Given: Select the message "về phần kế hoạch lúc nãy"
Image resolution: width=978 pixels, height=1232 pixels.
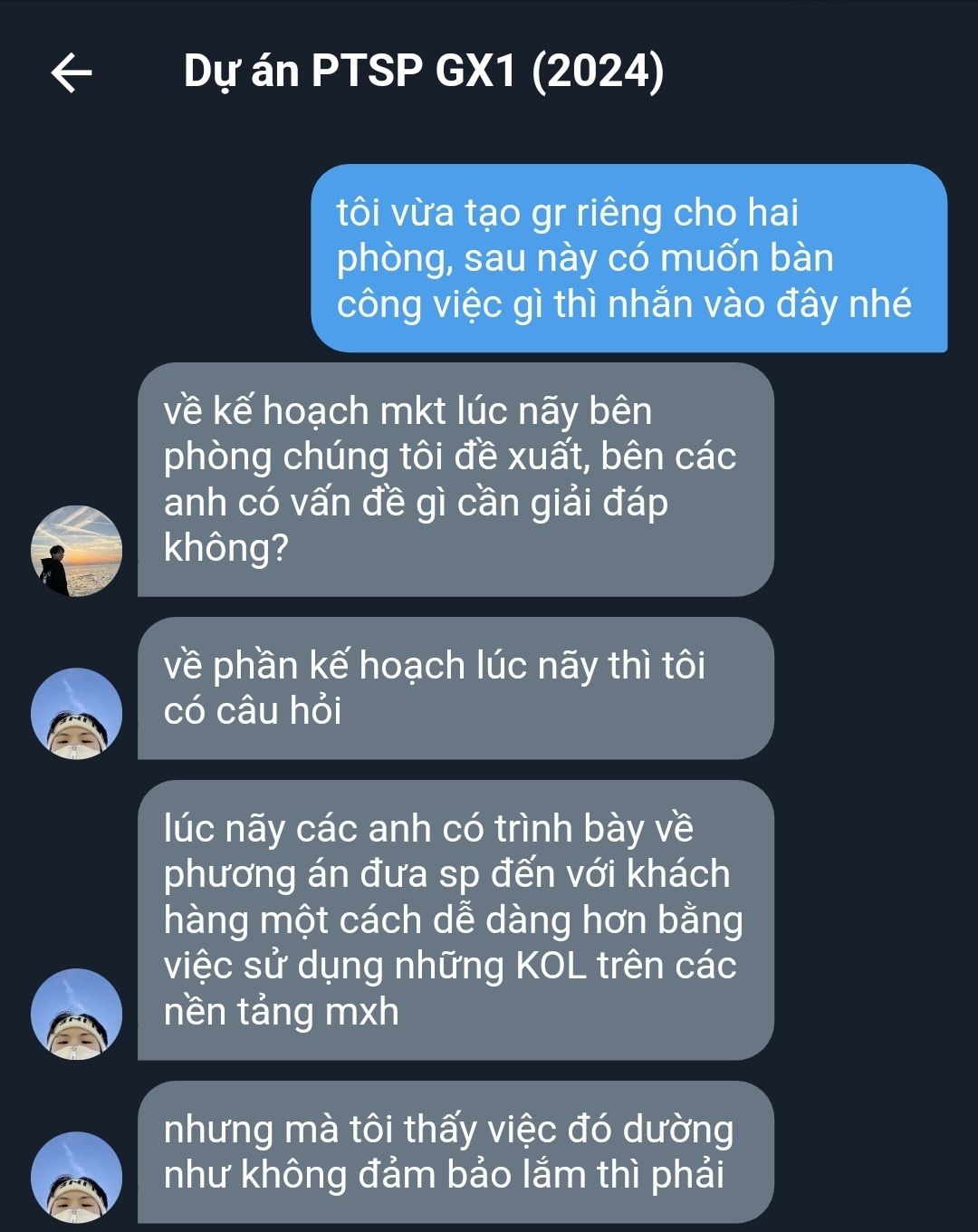Looking at the screenshot, I should (x=455, y=688).
